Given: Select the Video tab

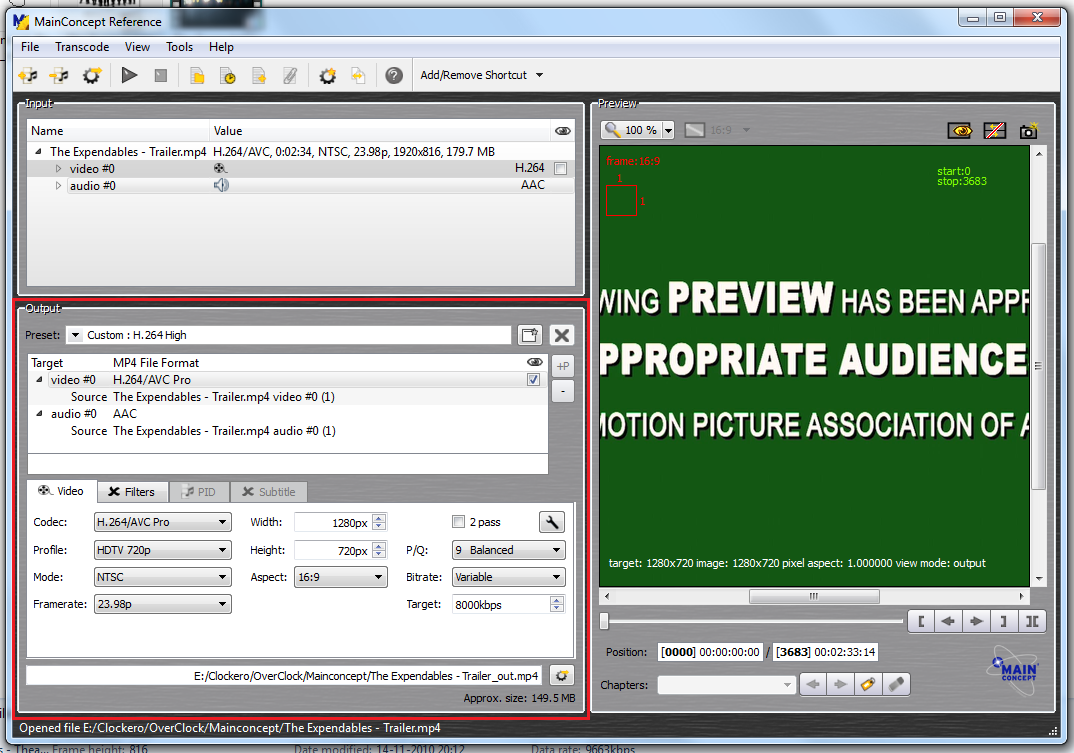Looking at the screenshot, I should [x=62, y=491].
